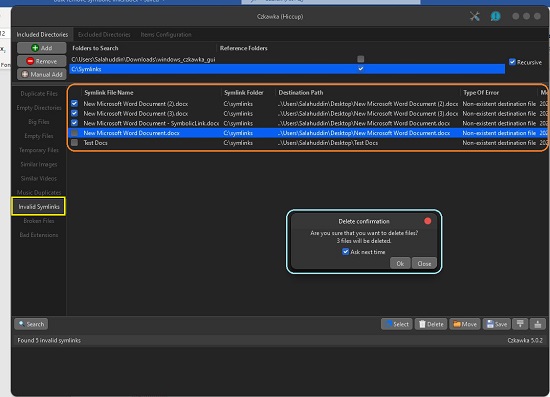
Task: Switch to Excluded Directories tab
Action: point(104,34)
